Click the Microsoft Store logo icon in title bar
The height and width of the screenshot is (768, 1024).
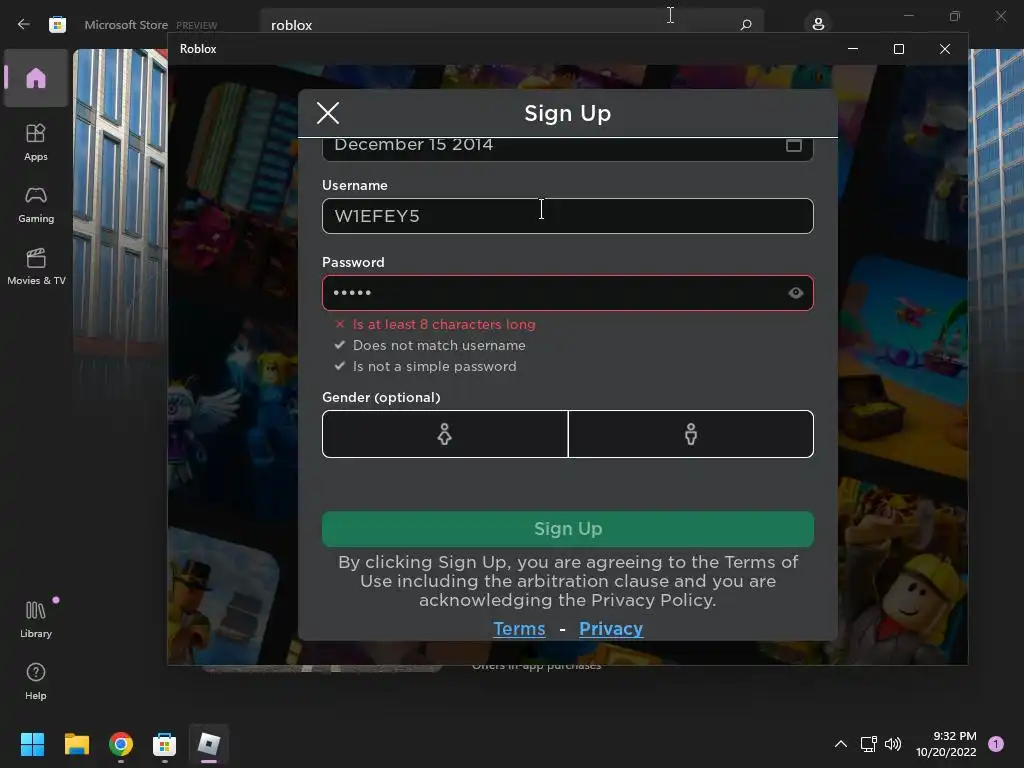[57, 24]
